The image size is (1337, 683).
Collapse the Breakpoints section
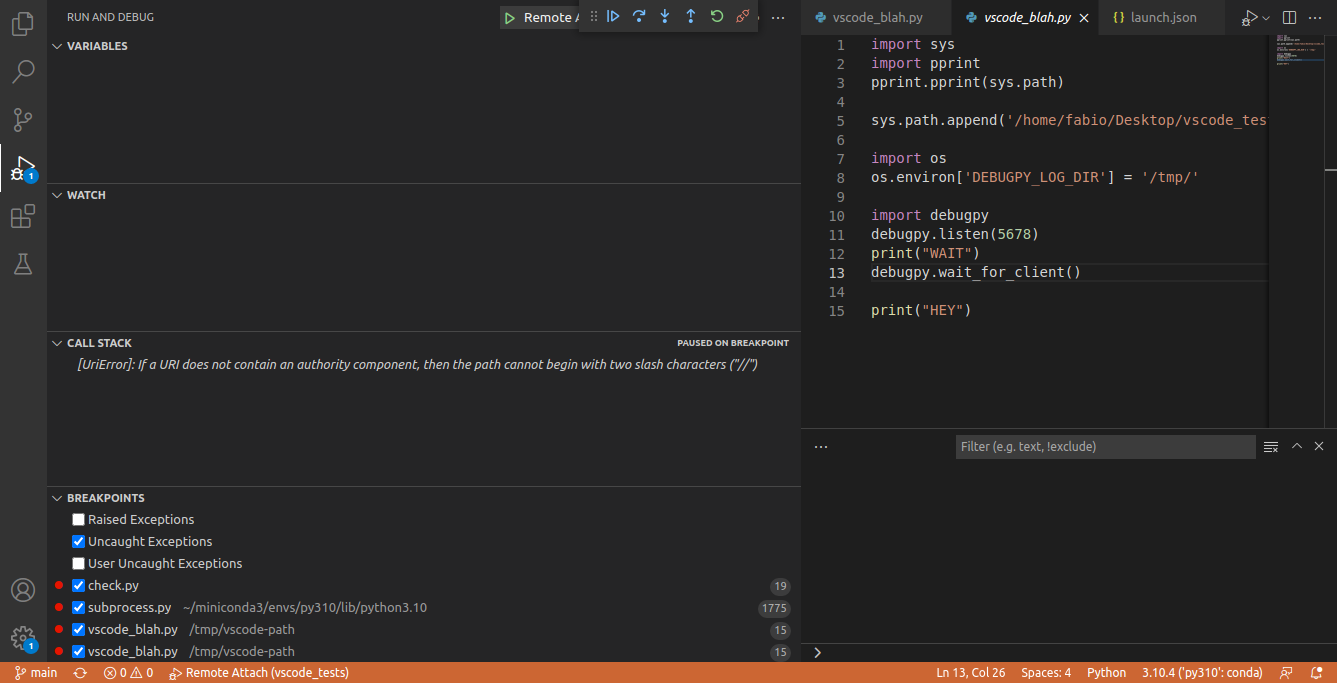57,498
